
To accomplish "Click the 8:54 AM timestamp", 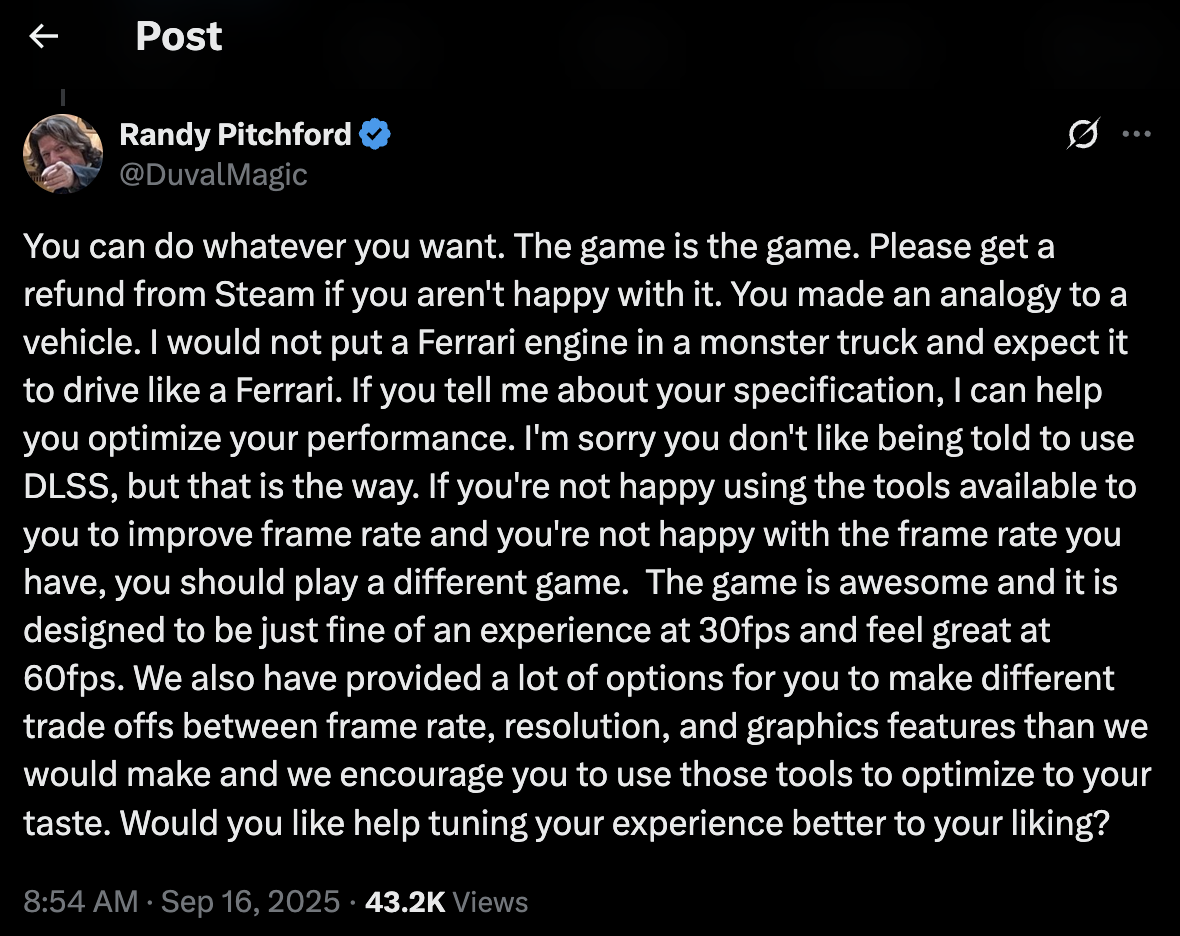I will point(80,901).
